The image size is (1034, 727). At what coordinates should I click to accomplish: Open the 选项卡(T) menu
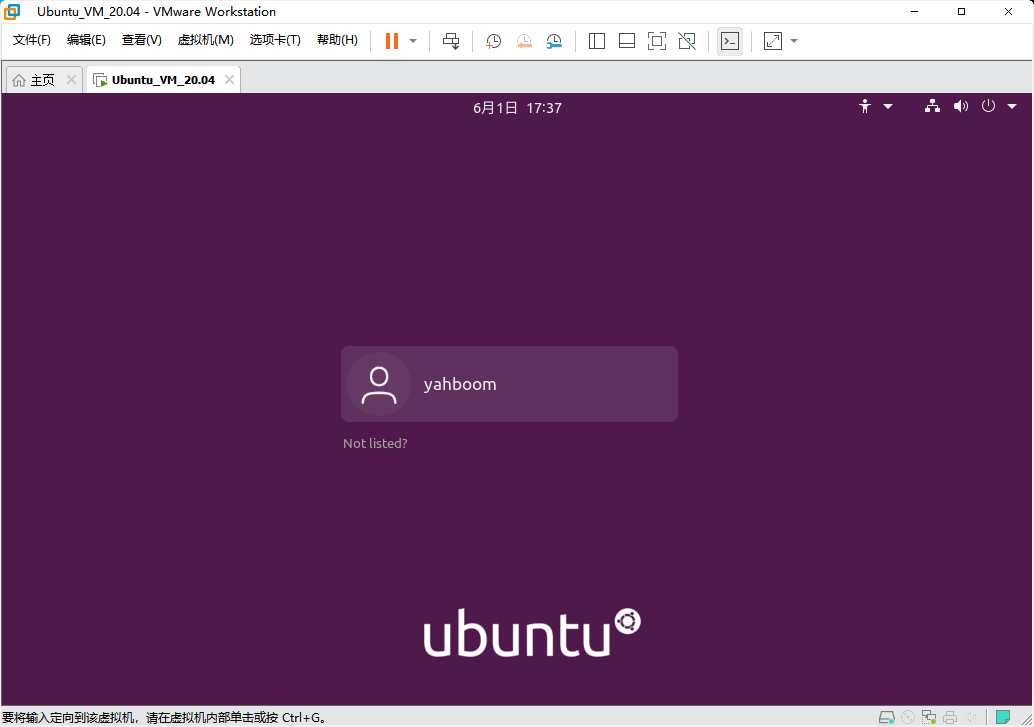click(275, 40)
